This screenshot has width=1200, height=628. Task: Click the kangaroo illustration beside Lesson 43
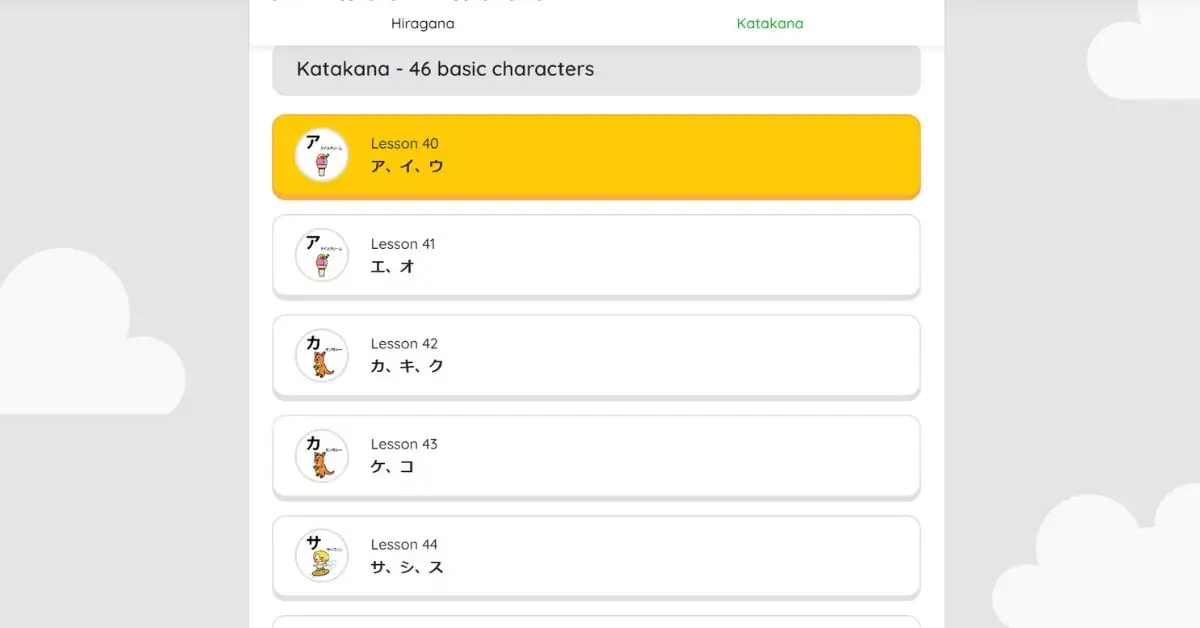[320, 456]
